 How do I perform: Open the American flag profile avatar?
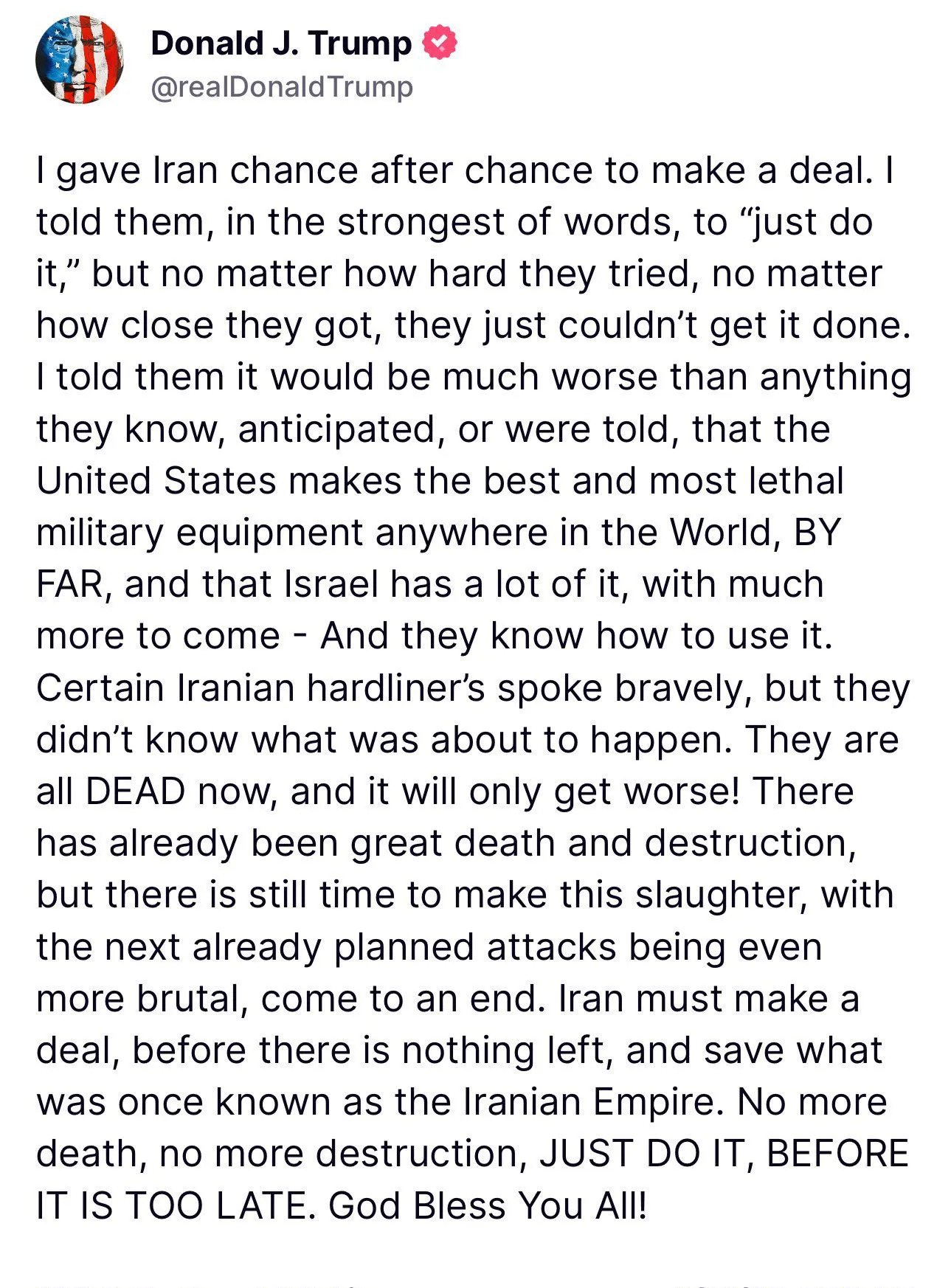(x=79, y=60)
